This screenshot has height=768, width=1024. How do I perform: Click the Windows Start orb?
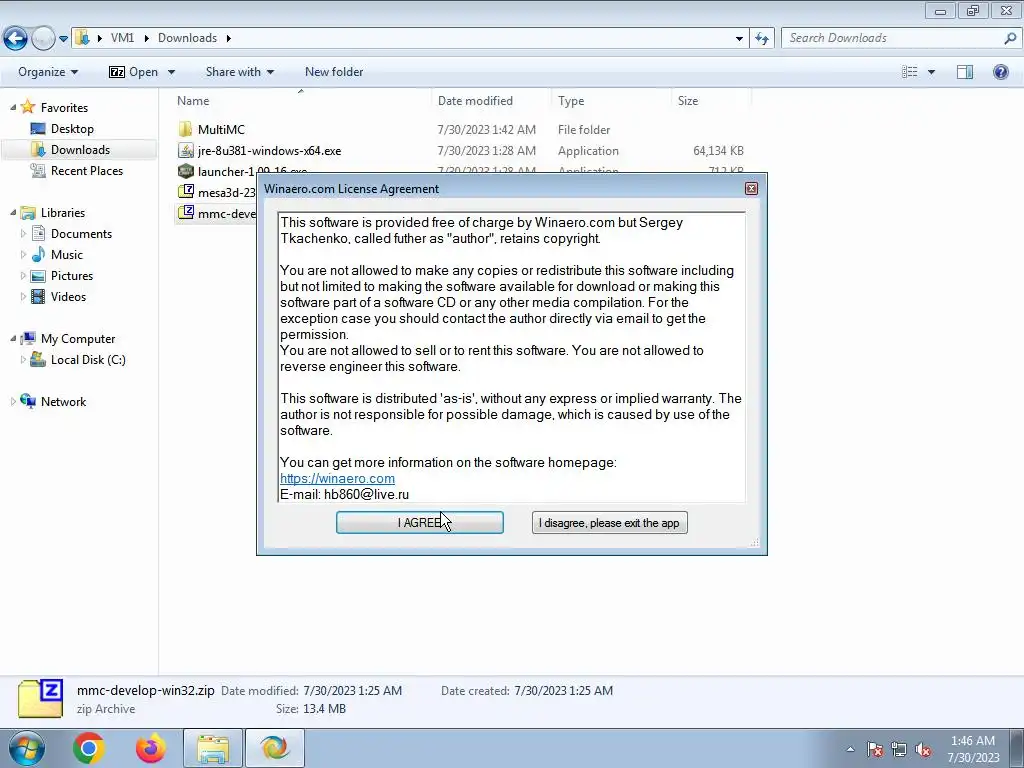(x=25, y=748)
